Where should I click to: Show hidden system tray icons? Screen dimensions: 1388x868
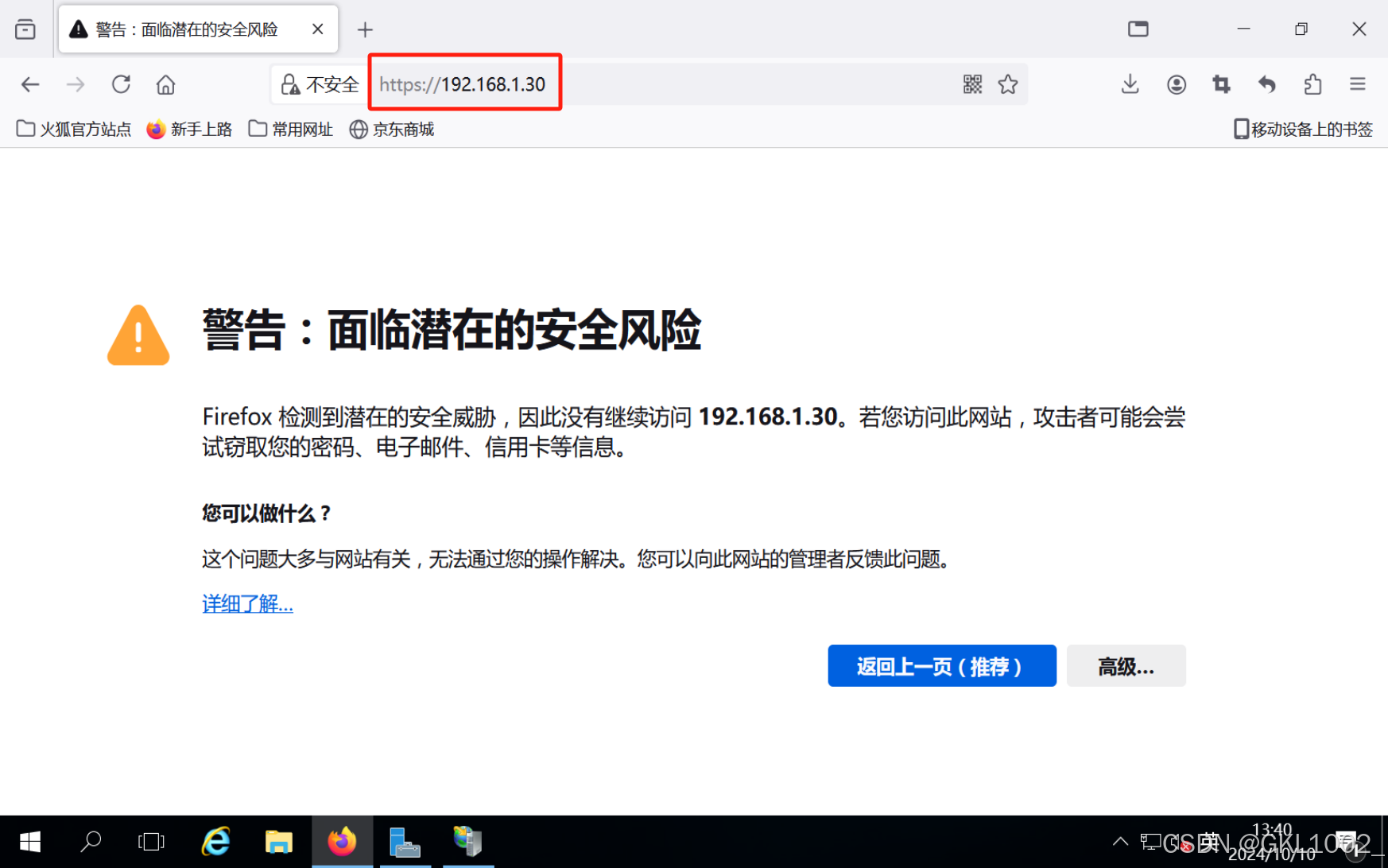1119,842
